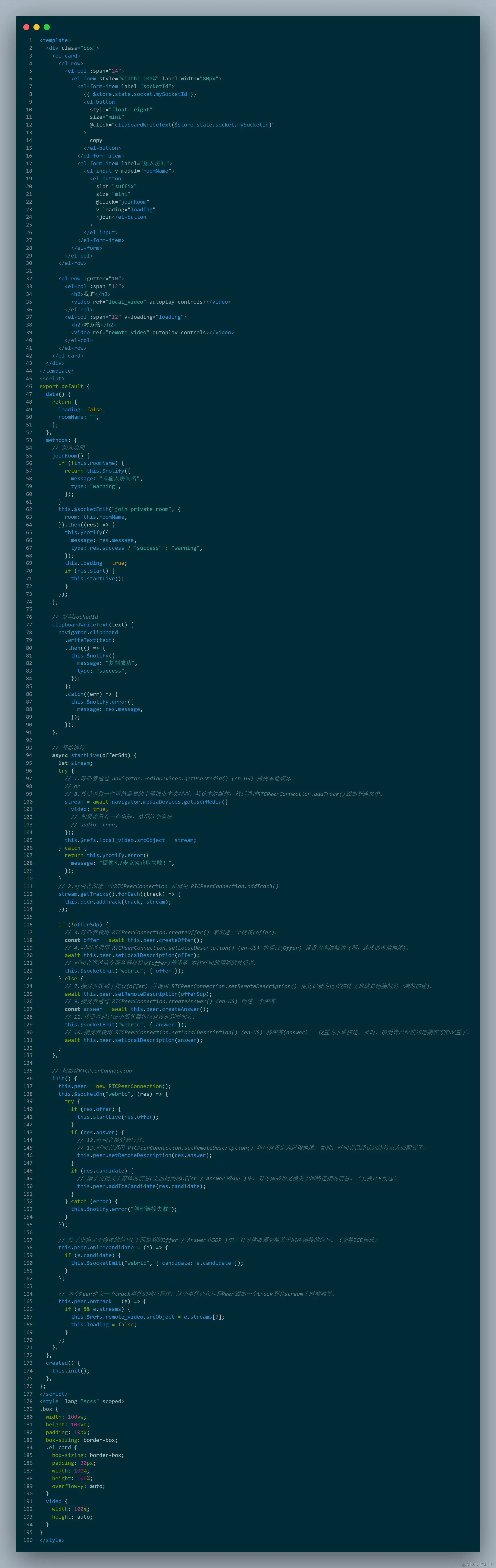Click the ".catch((err) => {" line
496x1568 pixels.
pyautogui.click(x=91, y=694)
